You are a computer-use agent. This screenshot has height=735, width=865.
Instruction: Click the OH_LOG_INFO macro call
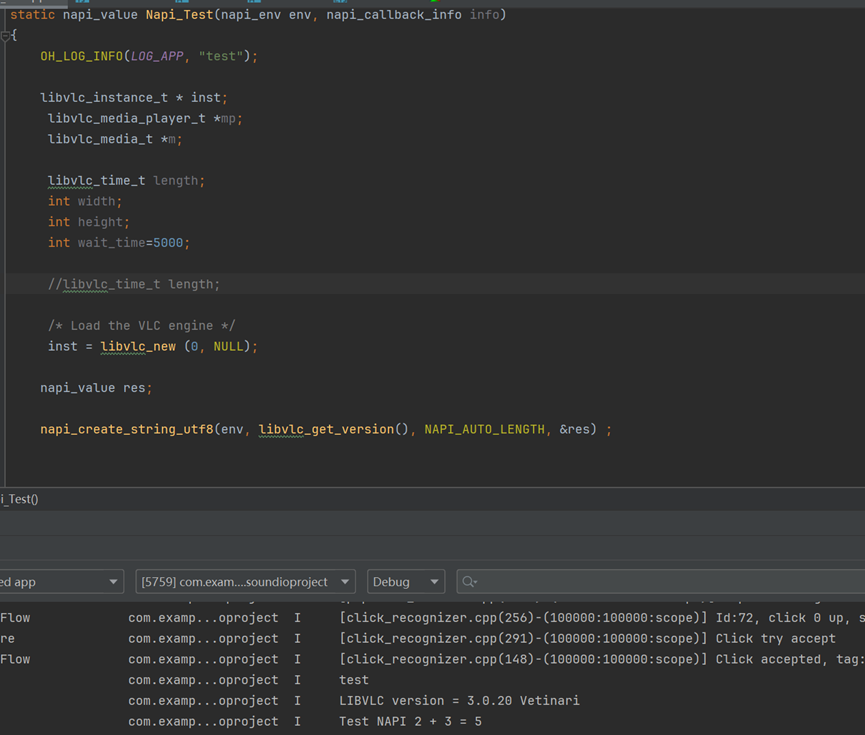81,56
